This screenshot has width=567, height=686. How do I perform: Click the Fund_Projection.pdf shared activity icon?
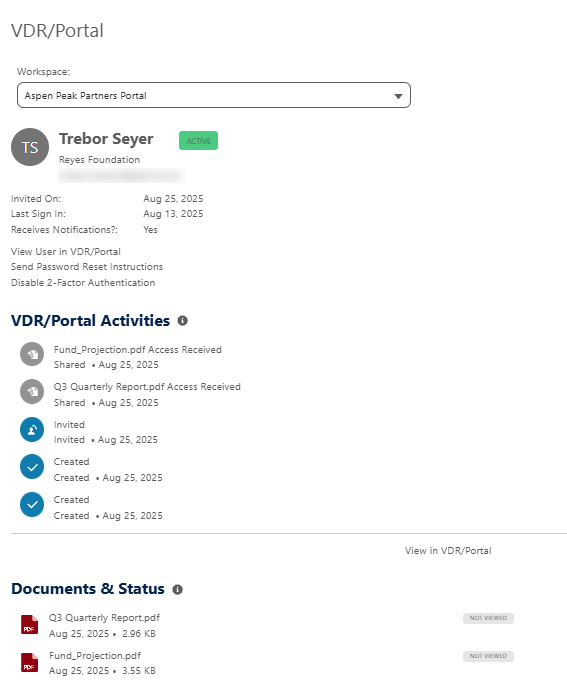point(32,354)
